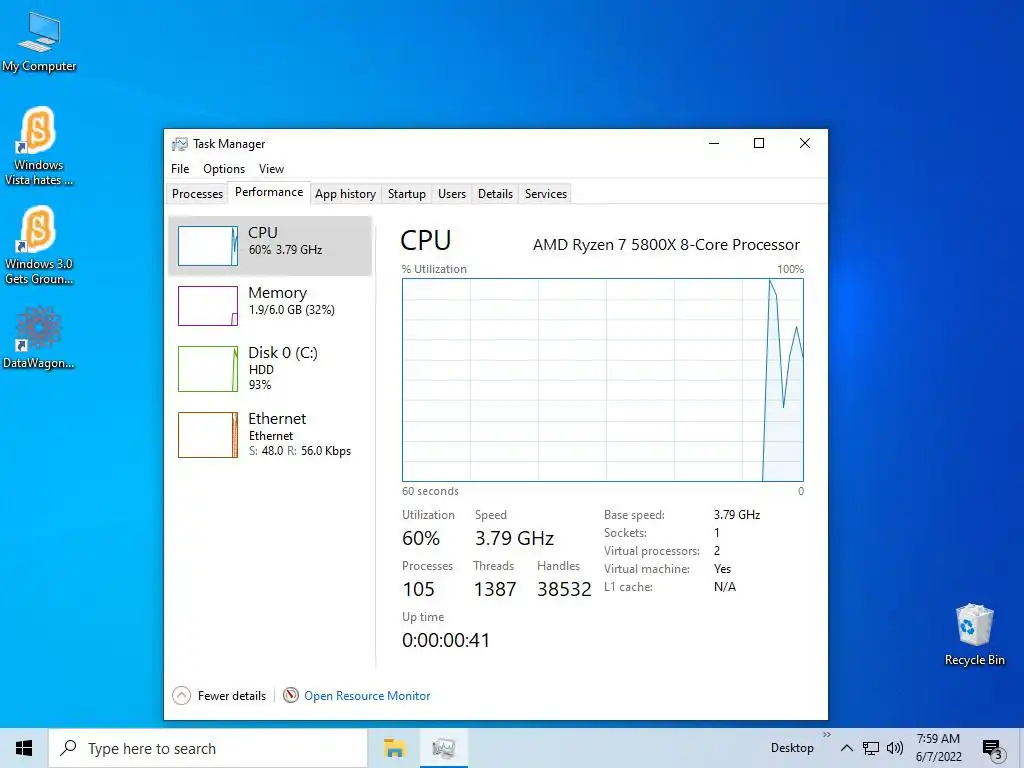Click the 'AMD Ryzen 7 5800X 8-Core Processor' text

coord(666,245)
